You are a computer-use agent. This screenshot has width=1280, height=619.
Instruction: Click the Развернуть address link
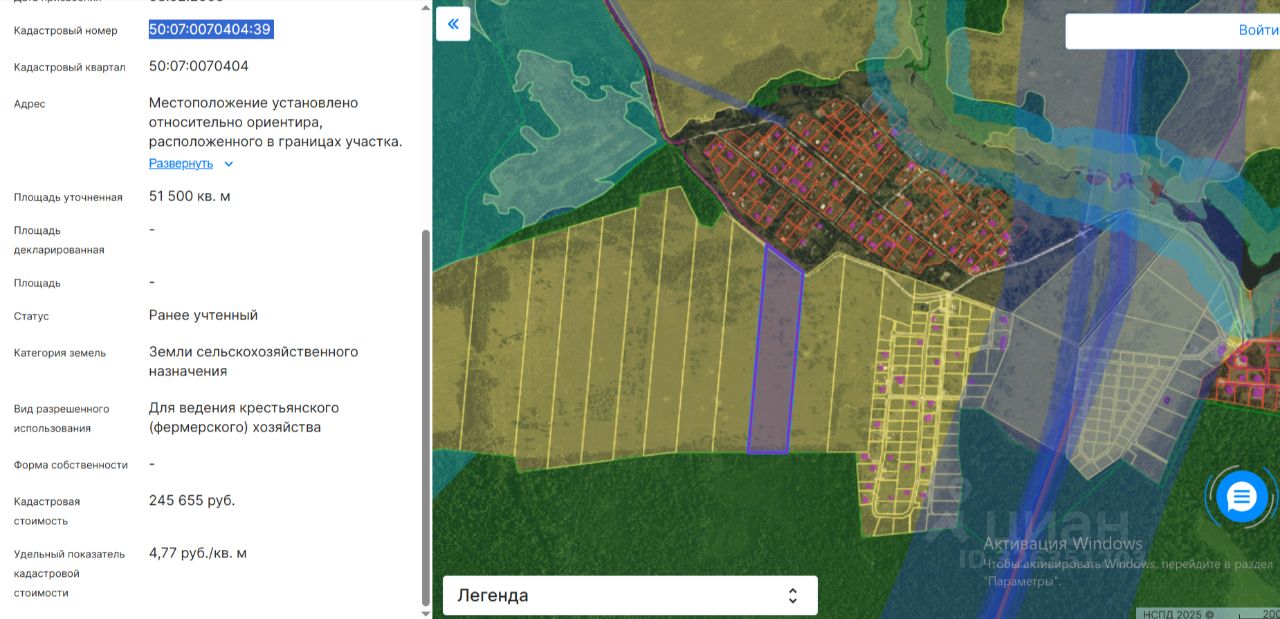(x=181, y=163)
